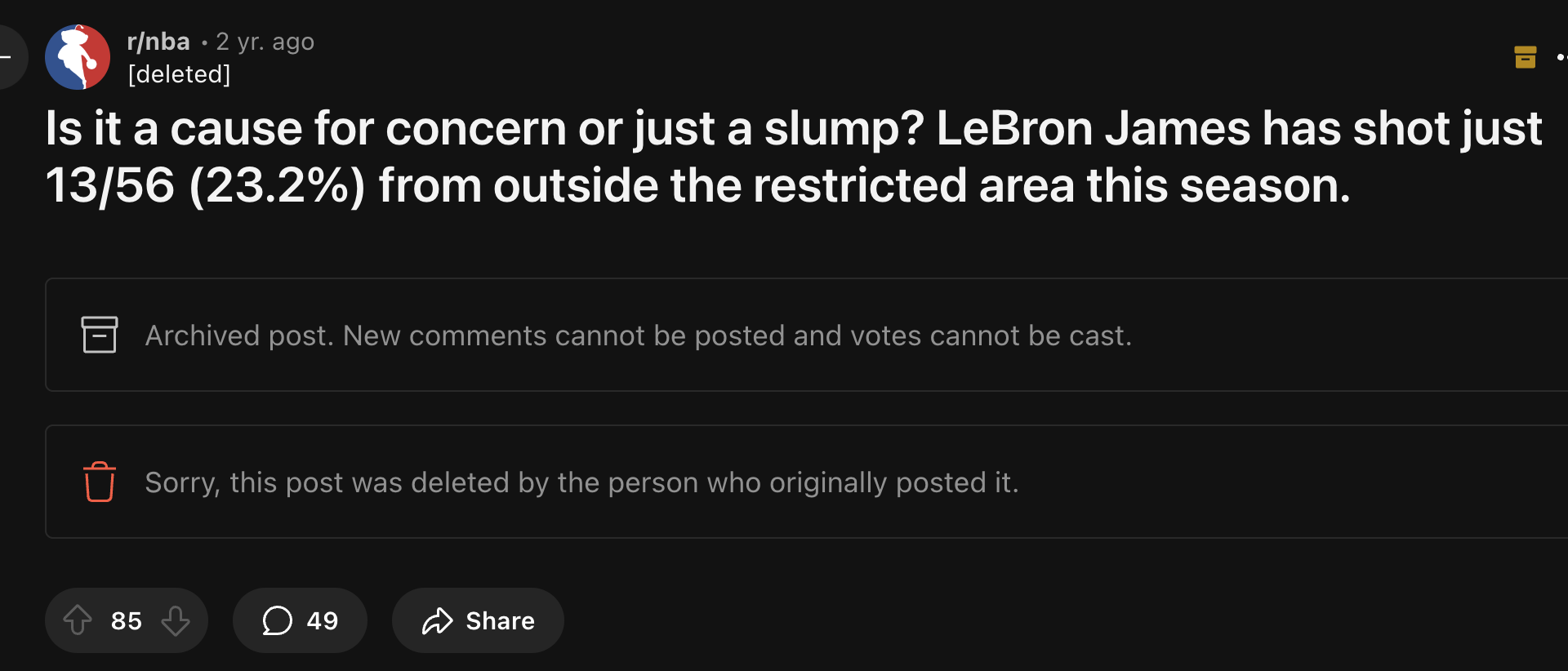This screenshot has width=1568, height=671.
Task: Click the [deleted] author name
Action: coord(178,73)
